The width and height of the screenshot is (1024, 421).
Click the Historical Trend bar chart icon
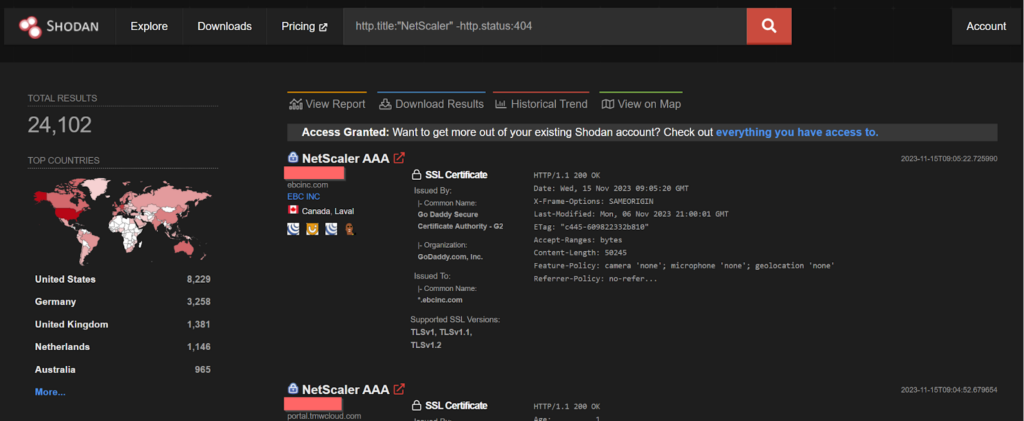coord(501,104)
